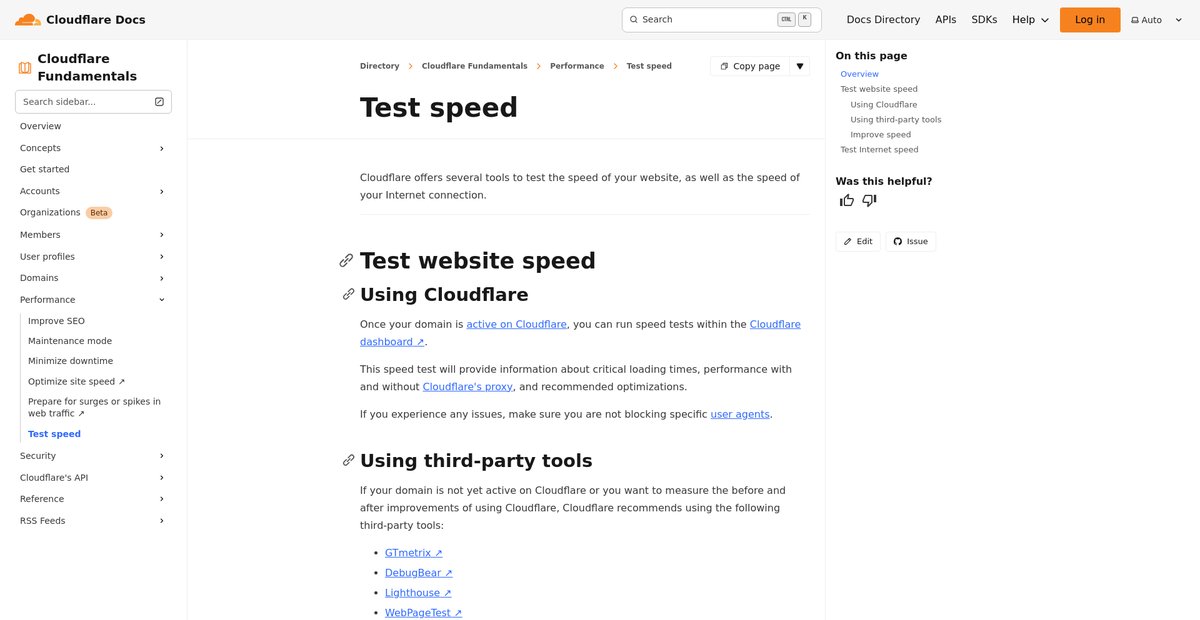Viewport: 1200px width, 620px height.
Task: Focus the top Search field
Action: tap(721, 20)
